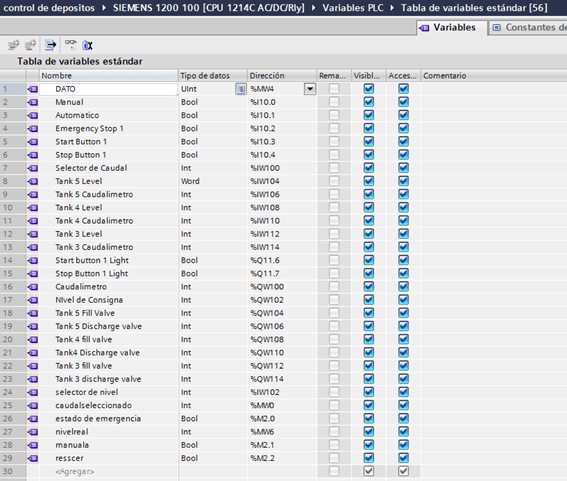Click the Comentario column header
Viewport: 567px width, 481px height.
point(494,76)
